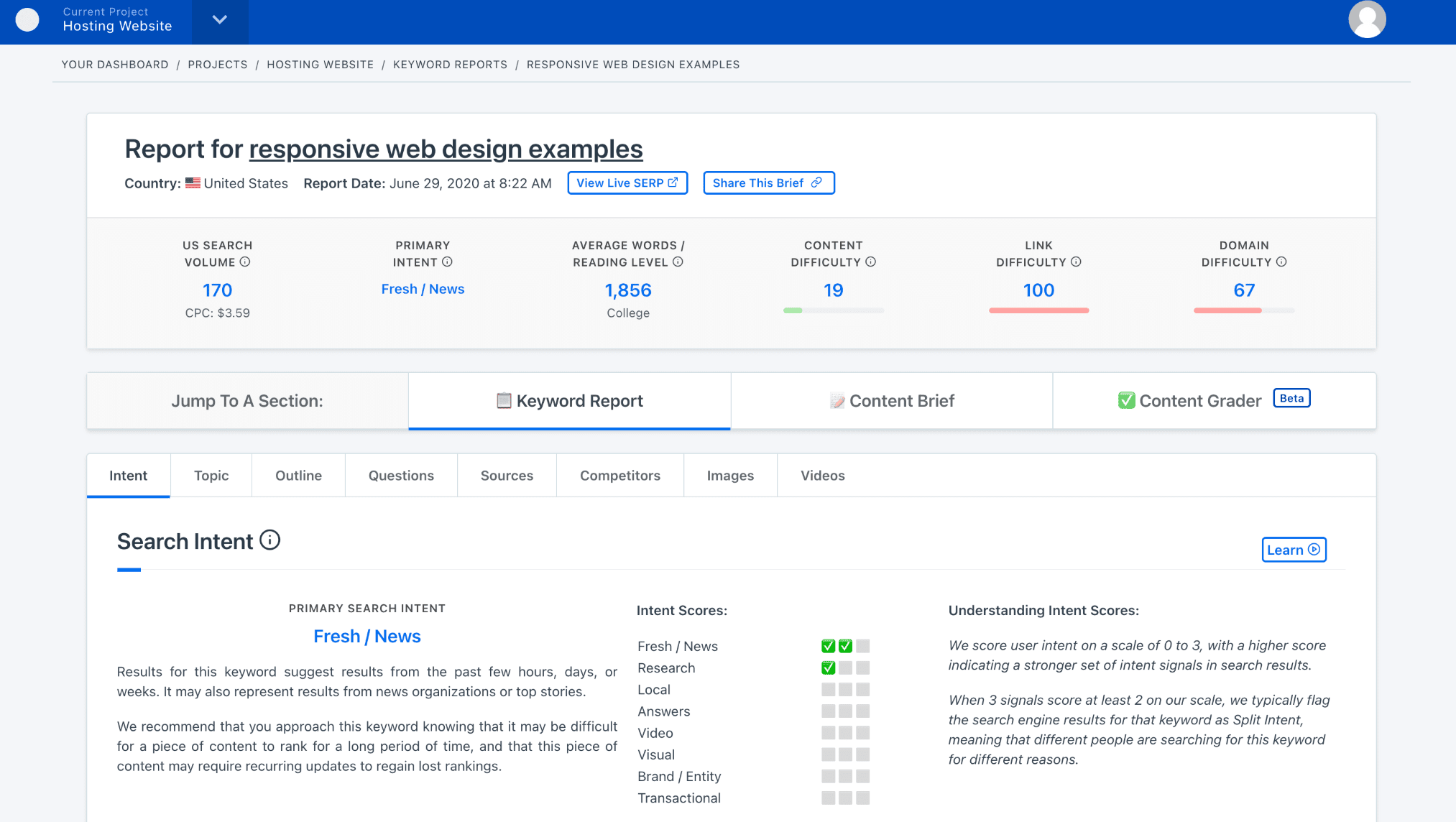Click the Link Difficulty red progress bar

tap(1038, 310)
